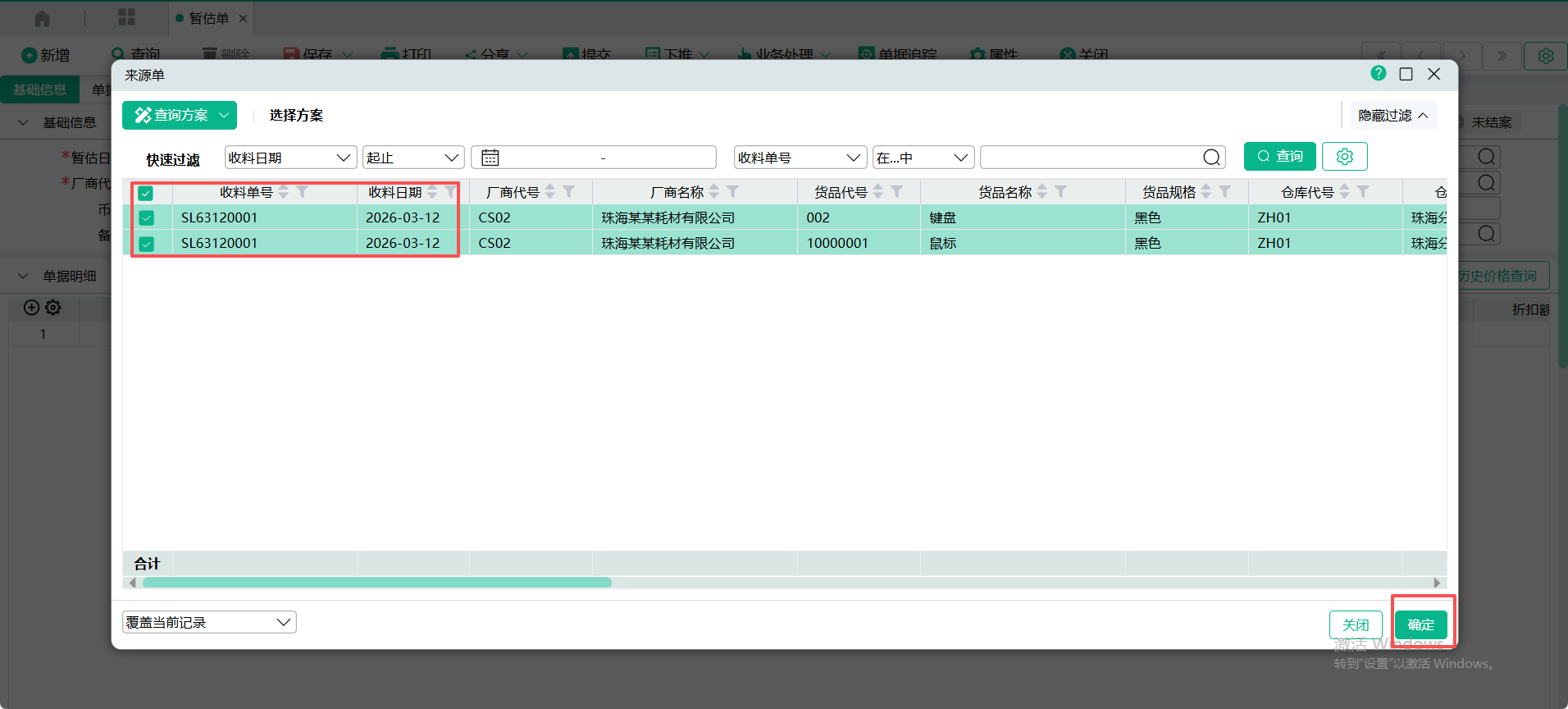Click the 选择方案 tab label
The image size is (1568, 709).
tap(296, 116)
